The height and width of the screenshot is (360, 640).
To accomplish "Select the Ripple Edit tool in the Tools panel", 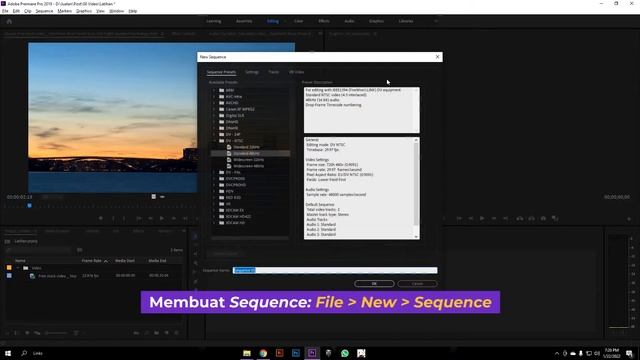I will pyautogui.click(x=195, y=254).
